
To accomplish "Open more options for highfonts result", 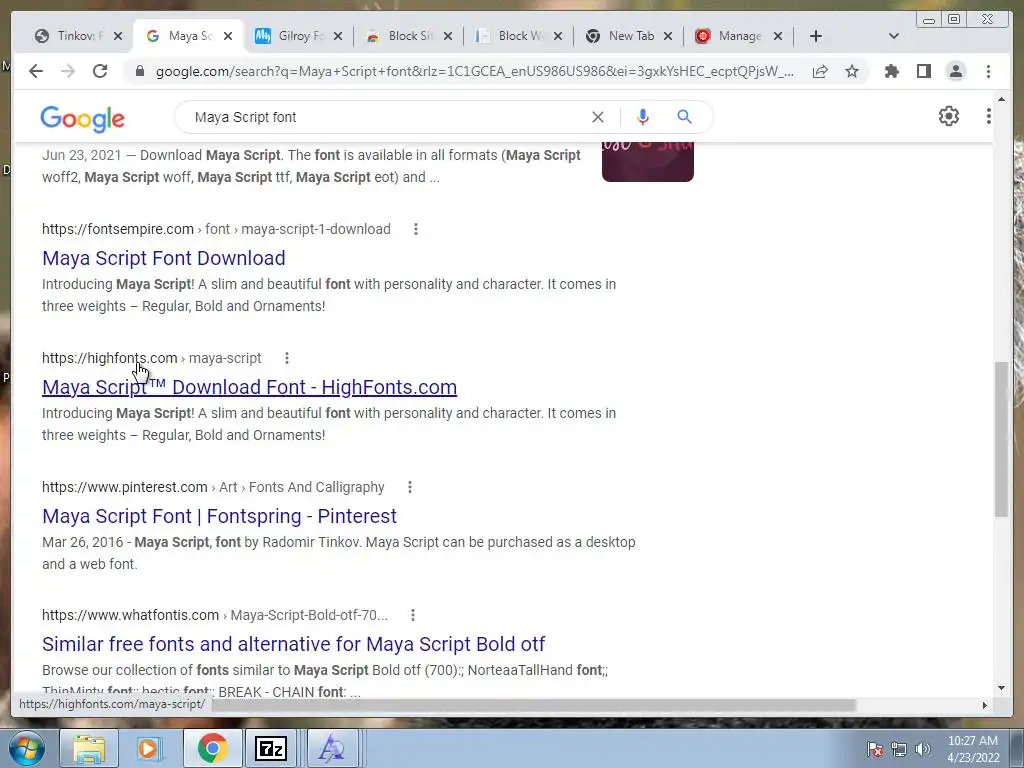I will coord(287,358).
